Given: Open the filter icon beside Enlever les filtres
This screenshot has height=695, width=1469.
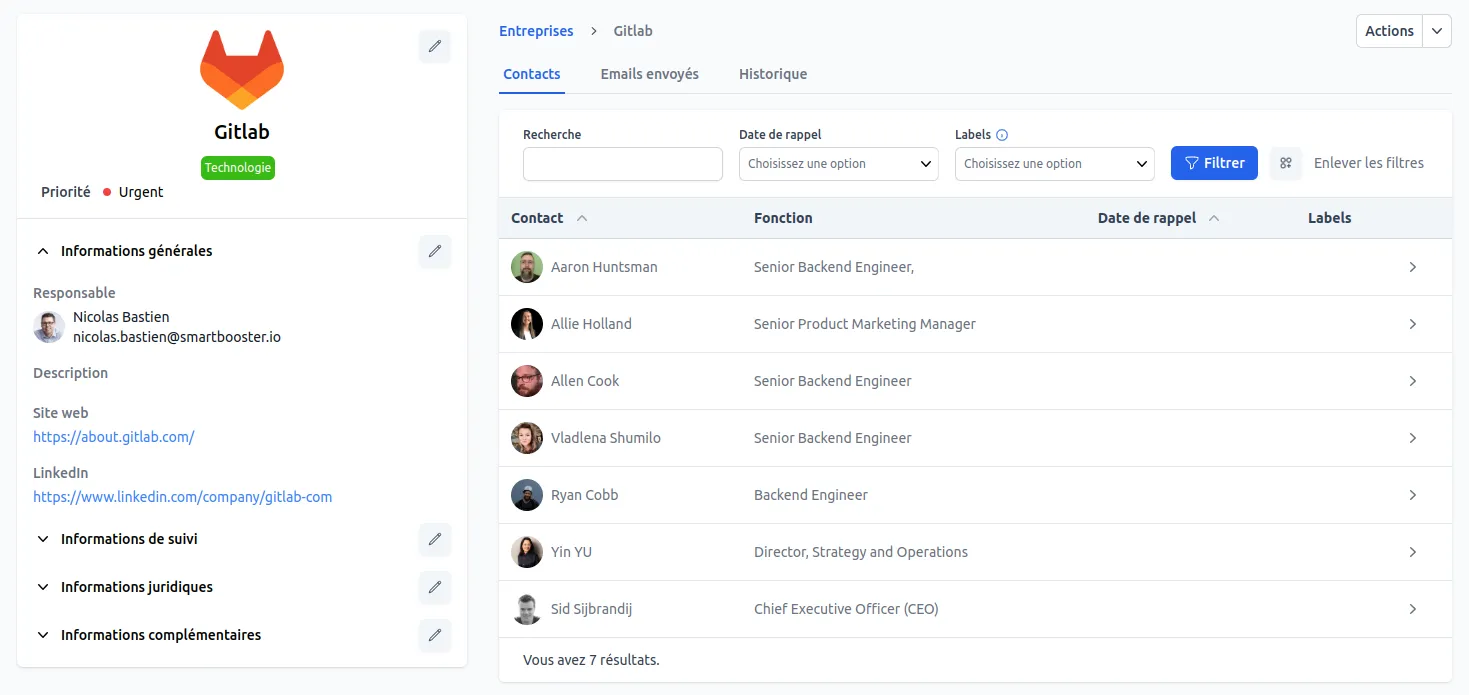Looking at the screenshot, I should [1286, 163].
